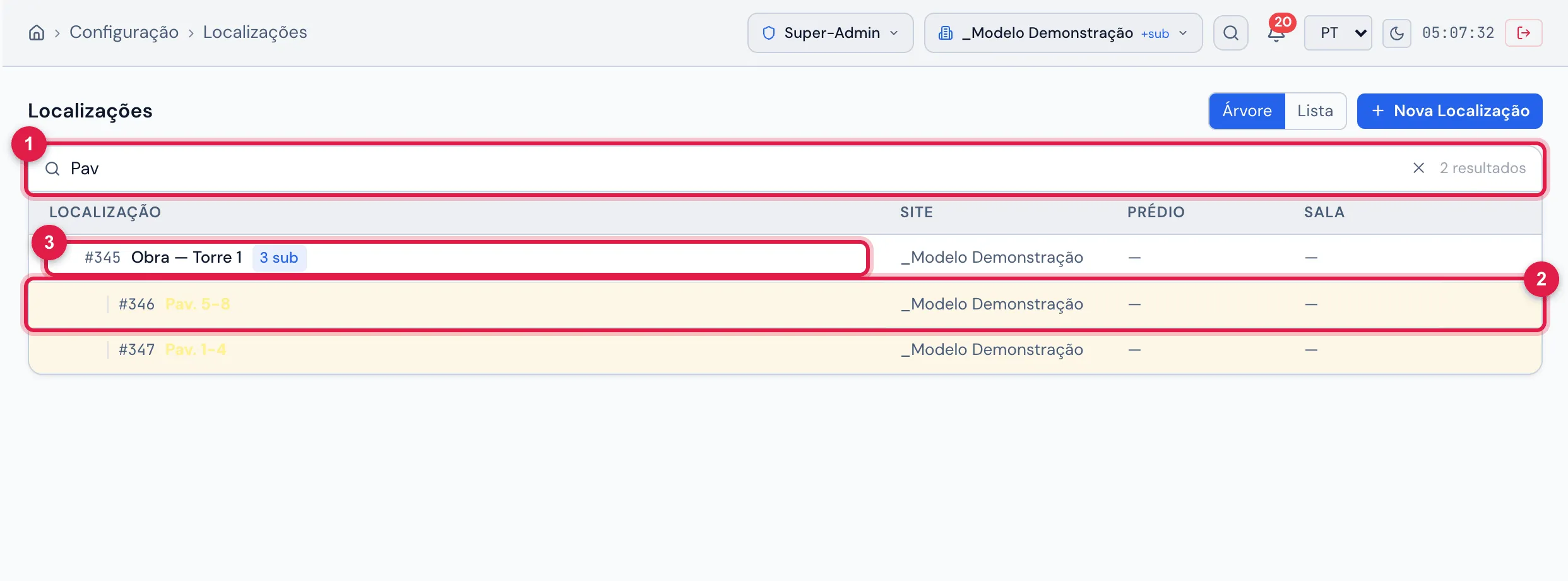Open the _Modelo Demonstração organization dropdown
The height and width of the screenshot is (581, 1568).
(x=1063, y=33)
